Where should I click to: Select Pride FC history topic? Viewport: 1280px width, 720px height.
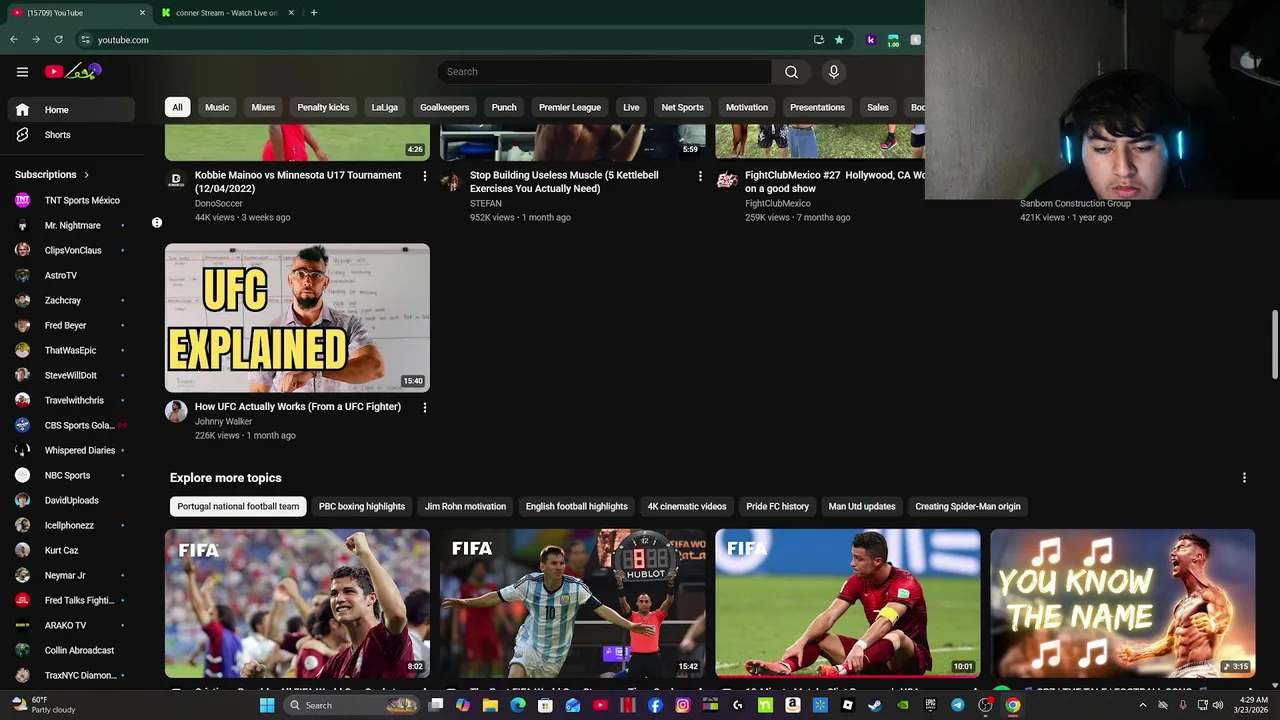tap(777, 506)
